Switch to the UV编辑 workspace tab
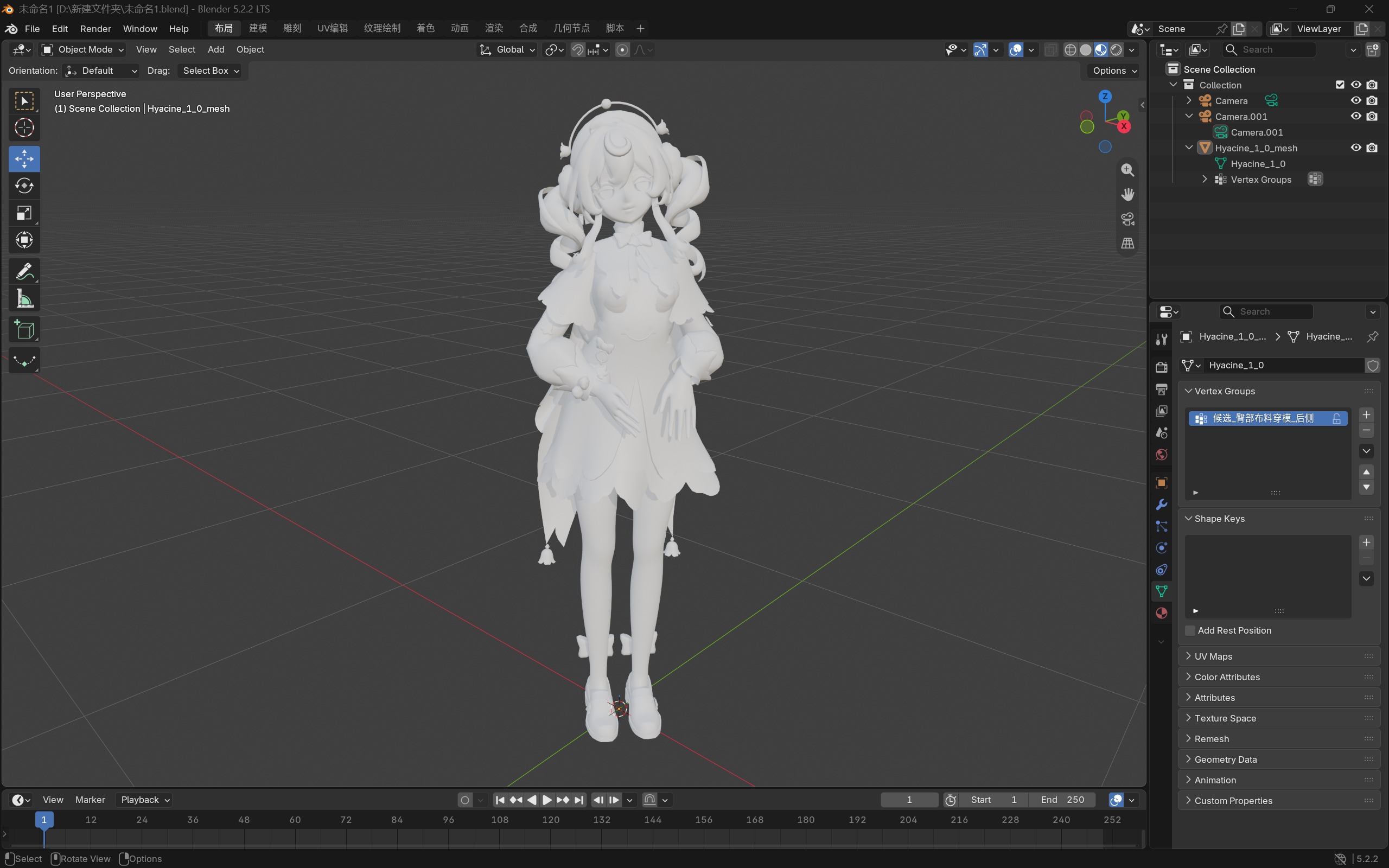The height and width of the screenshot is (868, 1389). coord(332,28)
